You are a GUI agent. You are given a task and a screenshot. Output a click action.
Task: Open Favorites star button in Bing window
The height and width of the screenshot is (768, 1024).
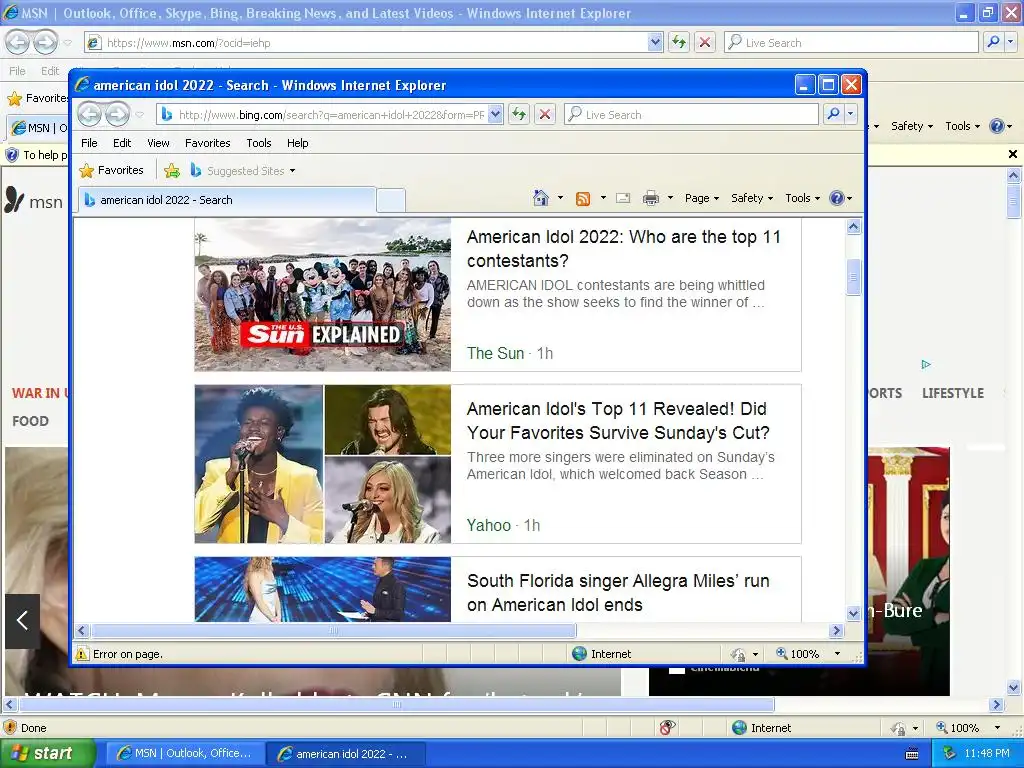[111, 170]
